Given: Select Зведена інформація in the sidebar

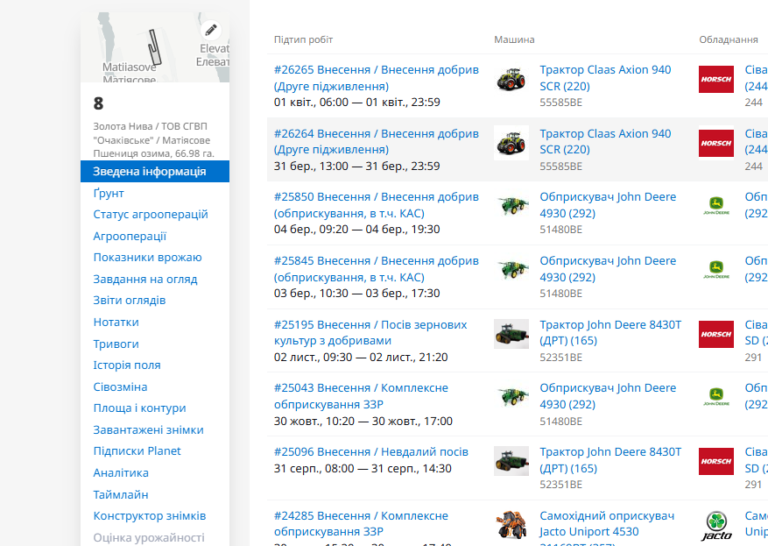Looking at the screenshot, I should pos(149,172).
